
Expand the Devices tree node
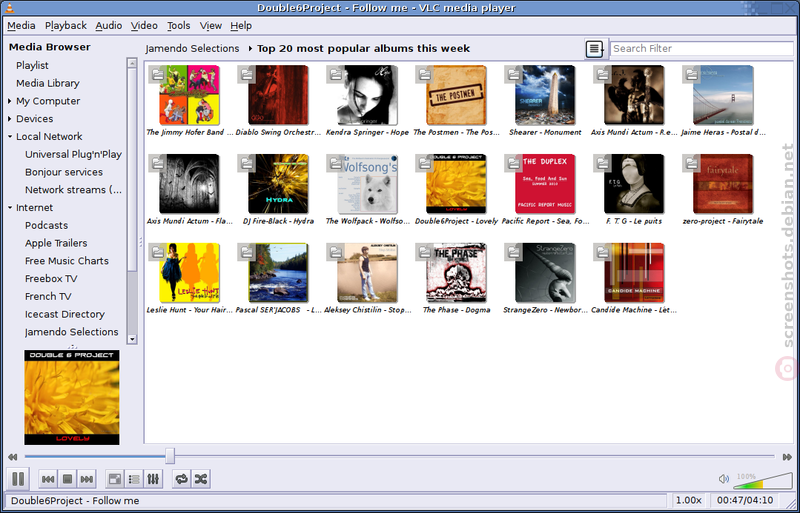[x=10, y=119]
